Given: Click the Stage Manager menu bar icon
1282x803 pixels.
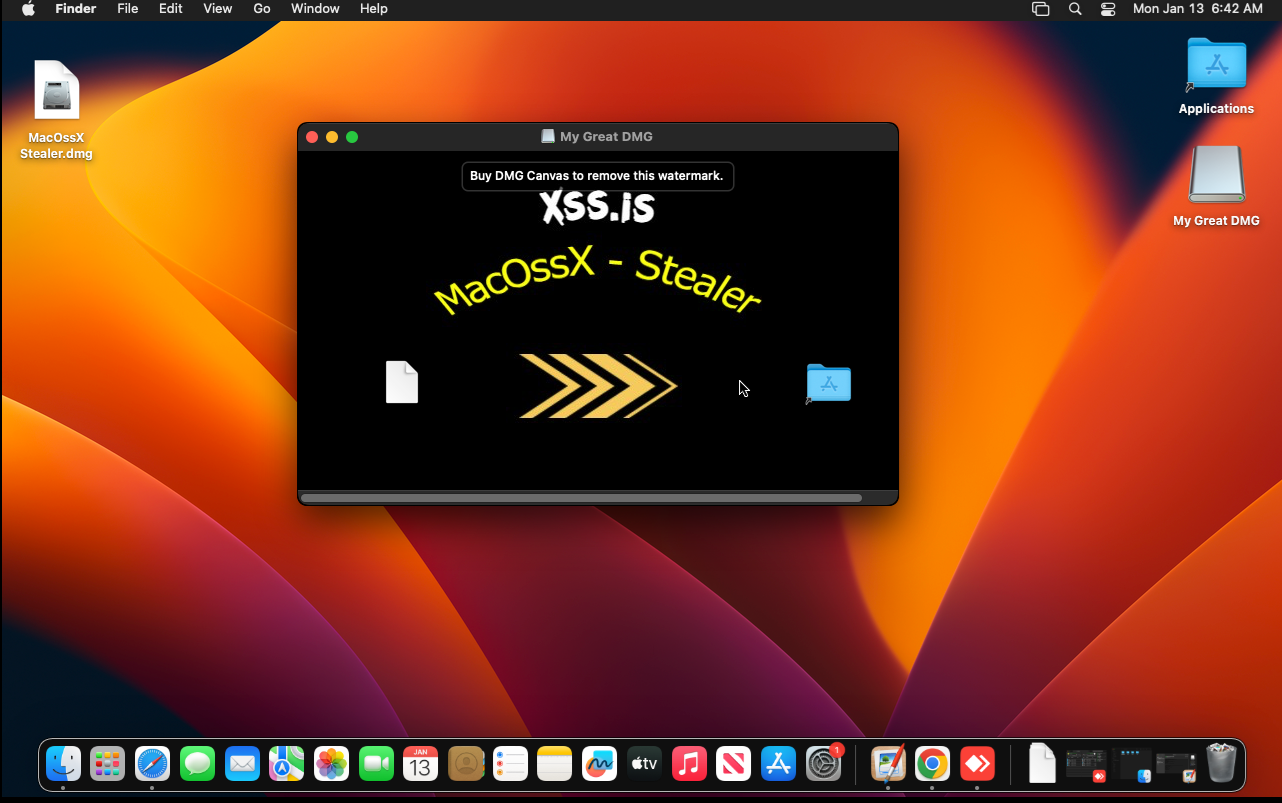Looking at the screenshot, I should pos(1041,9).
